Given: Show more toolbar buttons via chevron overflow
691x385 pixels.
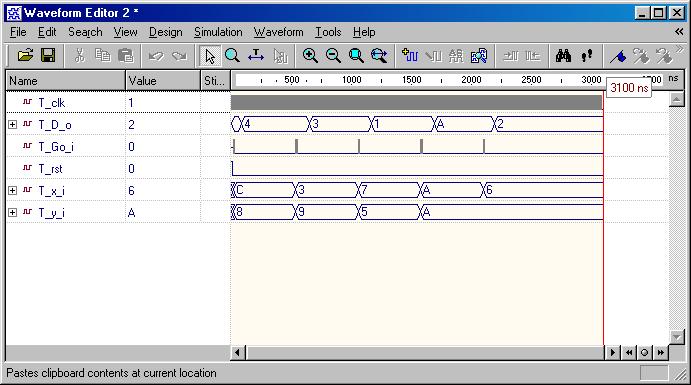Looking at the screenshot, I should 680,48.
